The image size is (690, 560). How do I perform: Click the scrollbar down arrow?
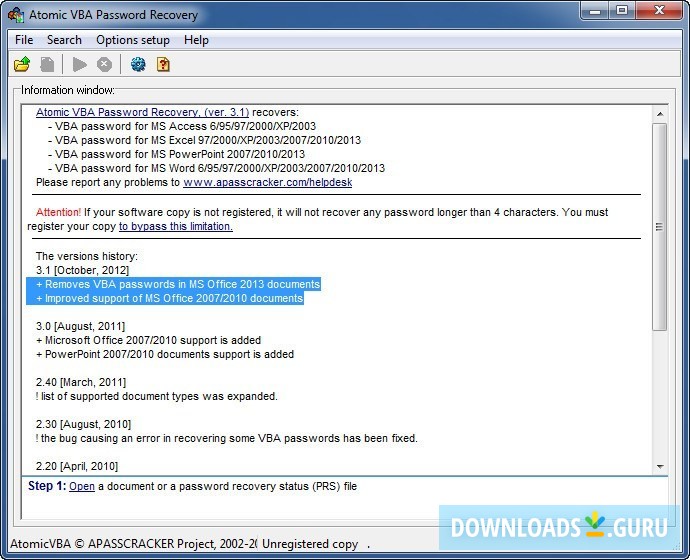click(x=660, y=466)
